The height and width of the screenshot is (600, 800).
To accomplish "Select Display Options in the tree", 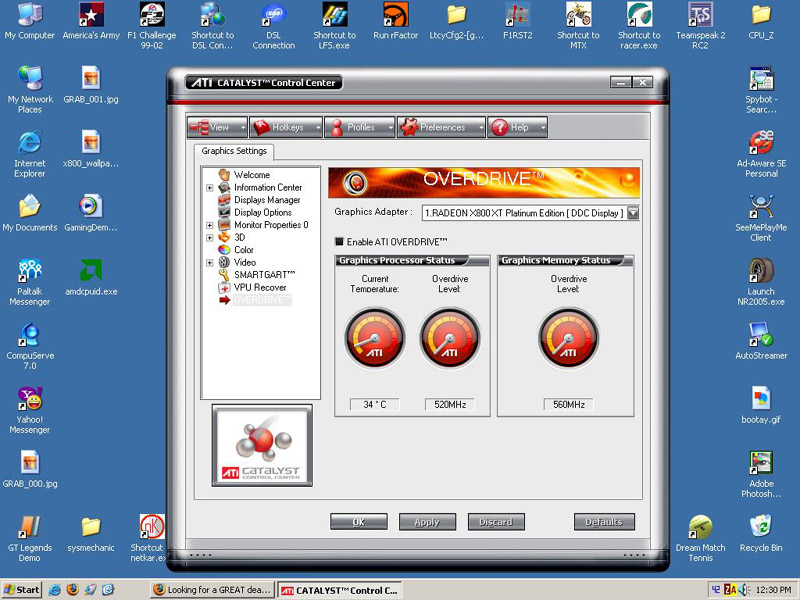I will [263, 212].
